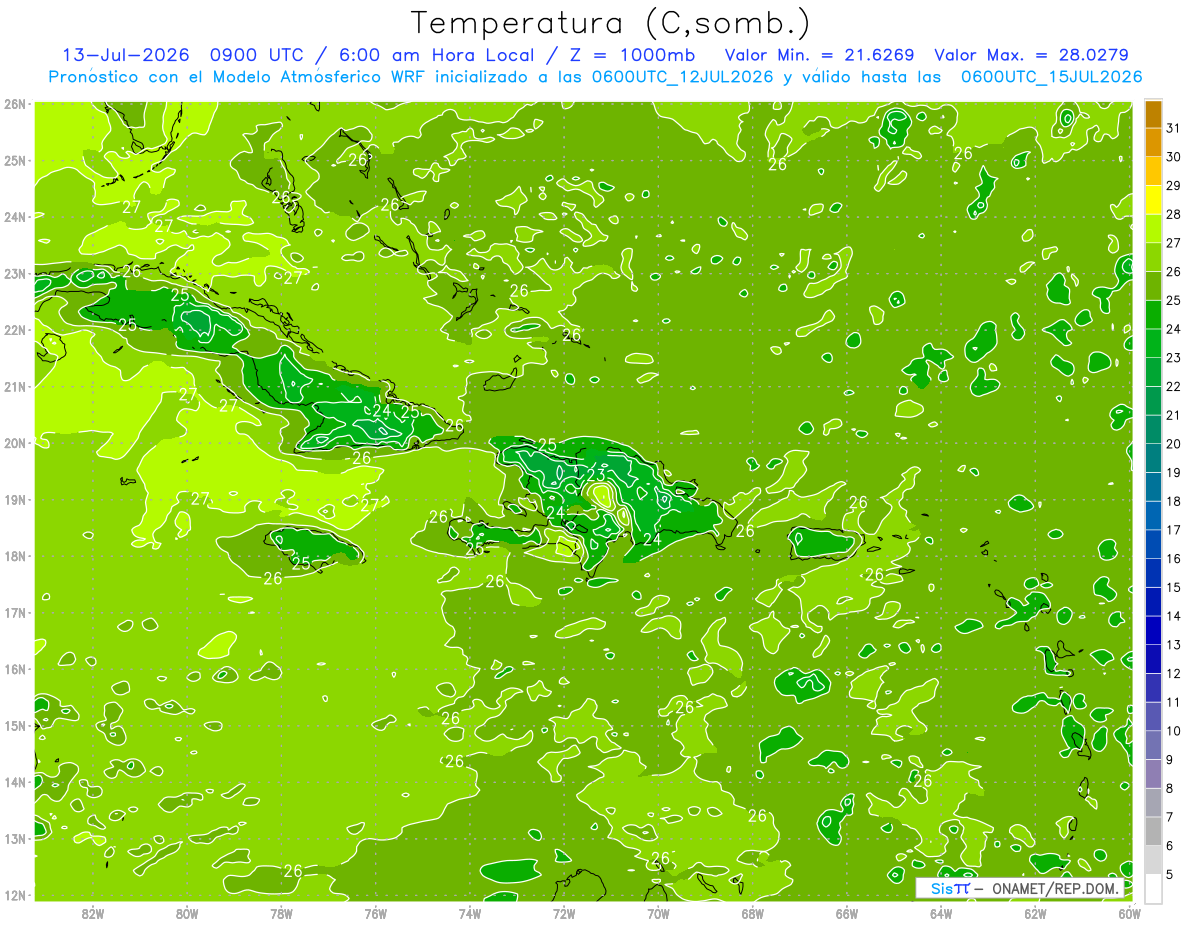This screenshot has height=927, width=1200.
Task: Click "0600UTC_15JUL2026" valid-until time text
Action: (1051, 76)
